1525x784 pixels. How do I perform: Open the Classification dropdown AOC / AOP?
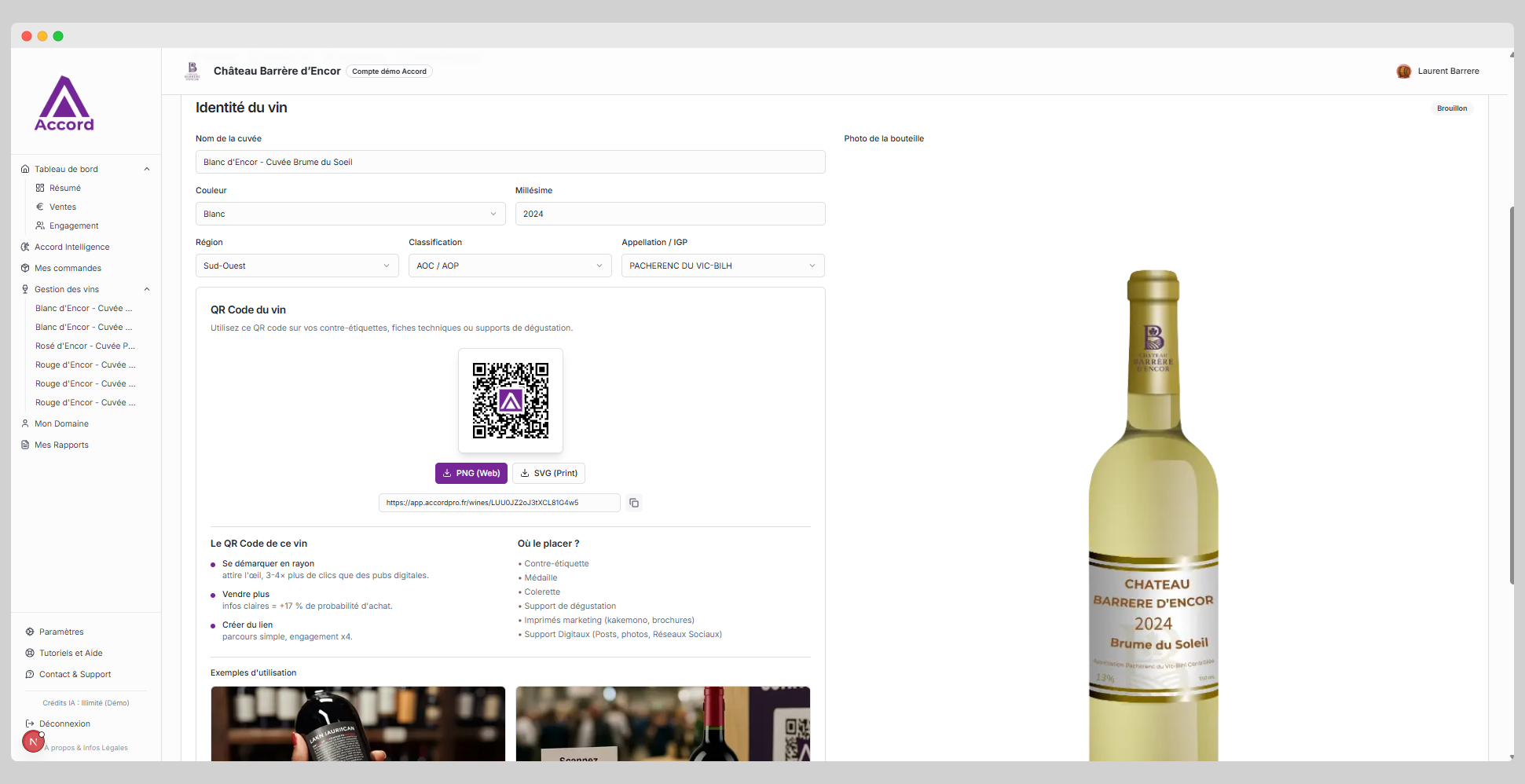(509, 266)
